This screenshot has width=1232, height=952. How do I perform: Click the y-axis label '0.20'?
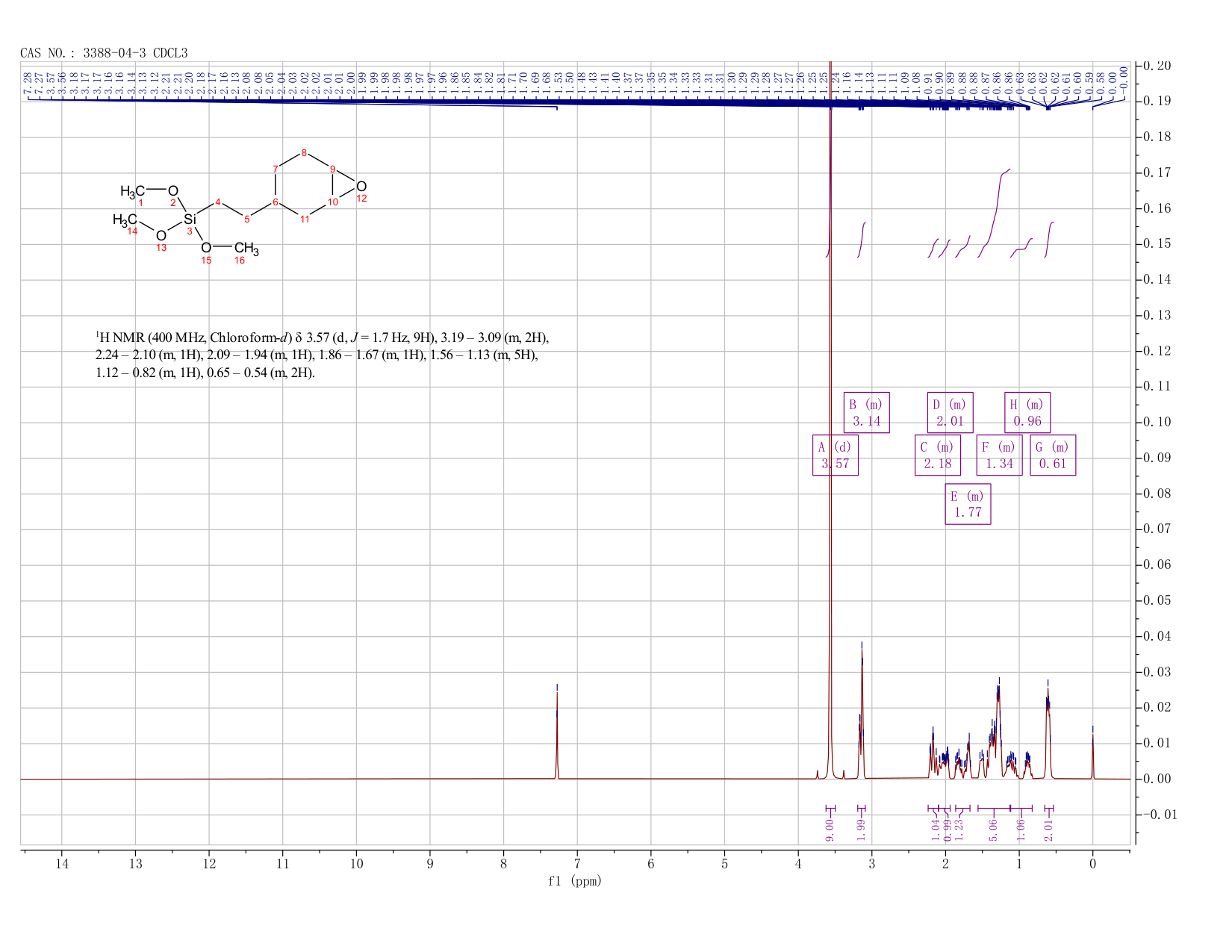[x=1158, y=66]
